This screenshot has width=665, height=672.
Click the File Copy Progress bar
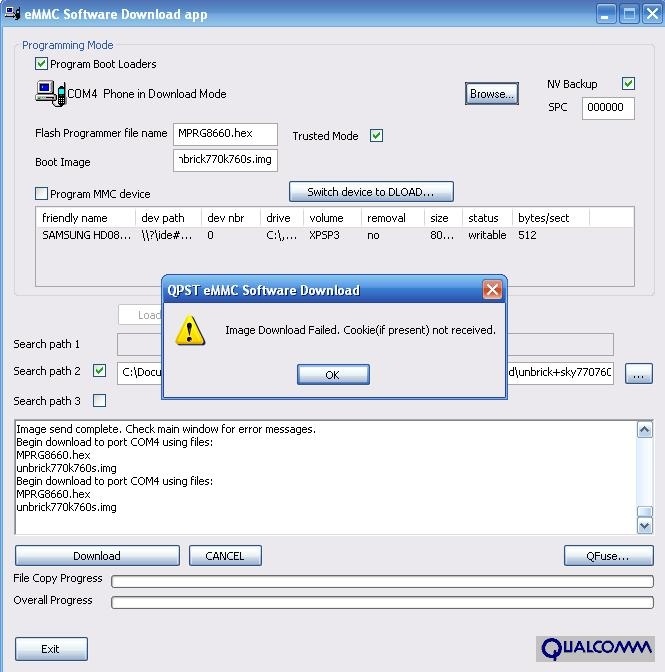point(382,581)
